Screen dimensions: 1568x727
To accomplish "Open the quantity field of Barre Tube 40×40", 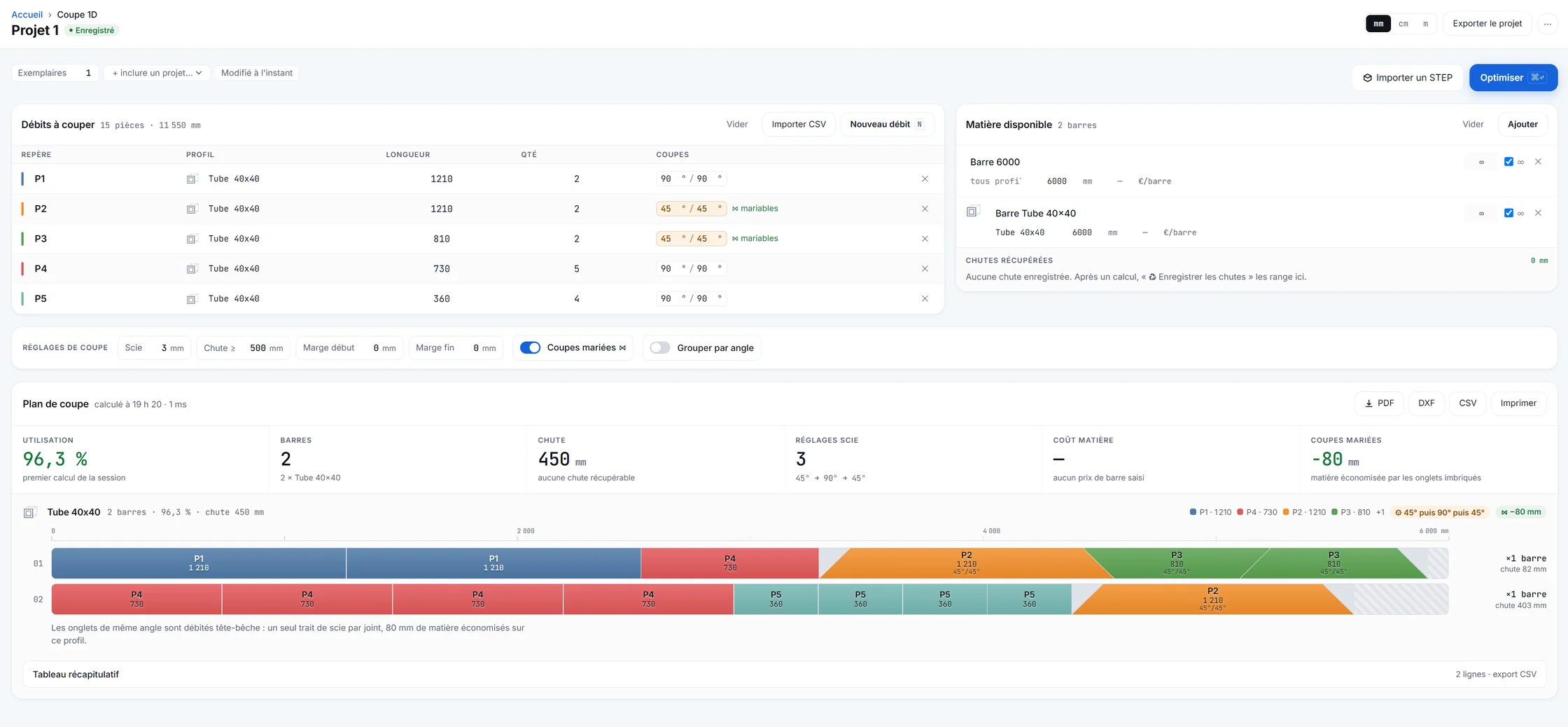I will 1481,214.
